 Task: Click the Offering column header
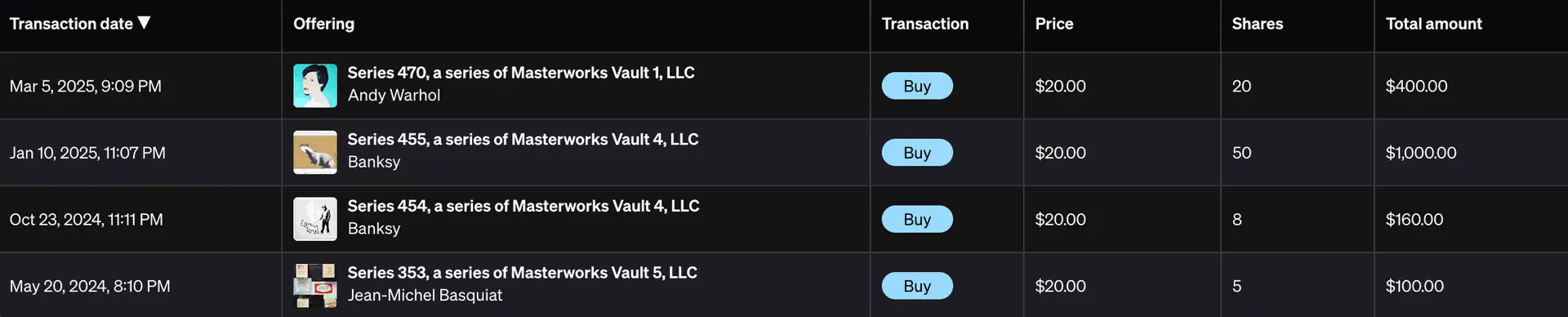point(323,24)
